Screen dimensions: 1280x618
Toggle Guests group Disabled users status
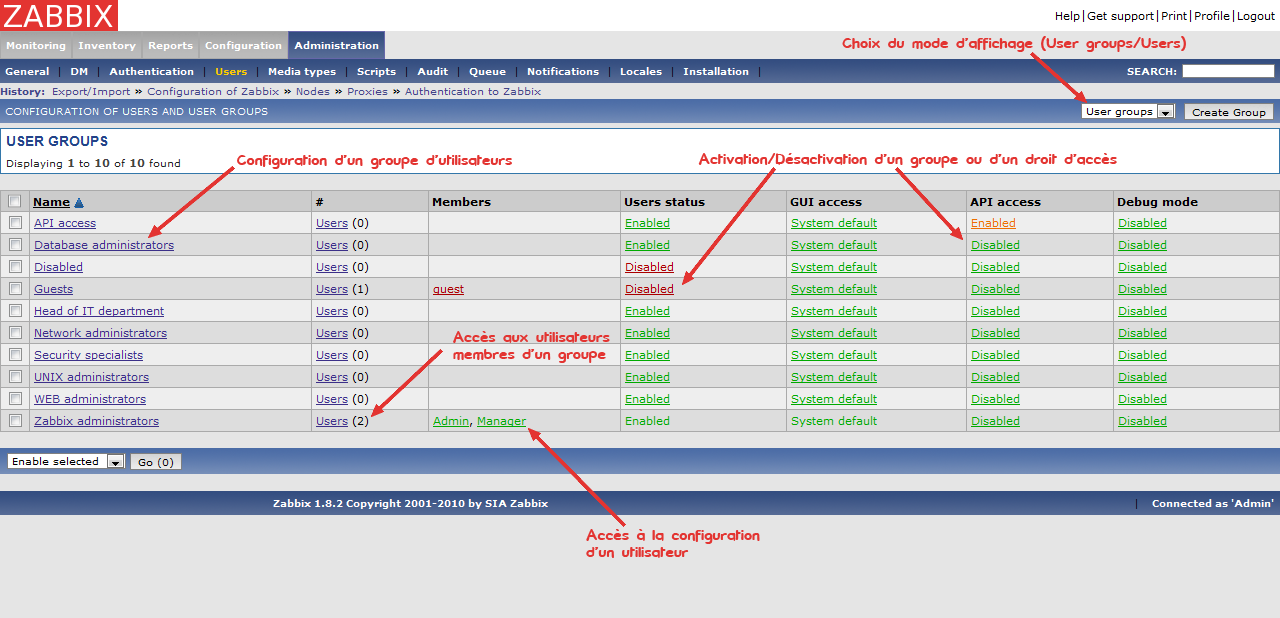pyautogui.click(x=649, y=289)
